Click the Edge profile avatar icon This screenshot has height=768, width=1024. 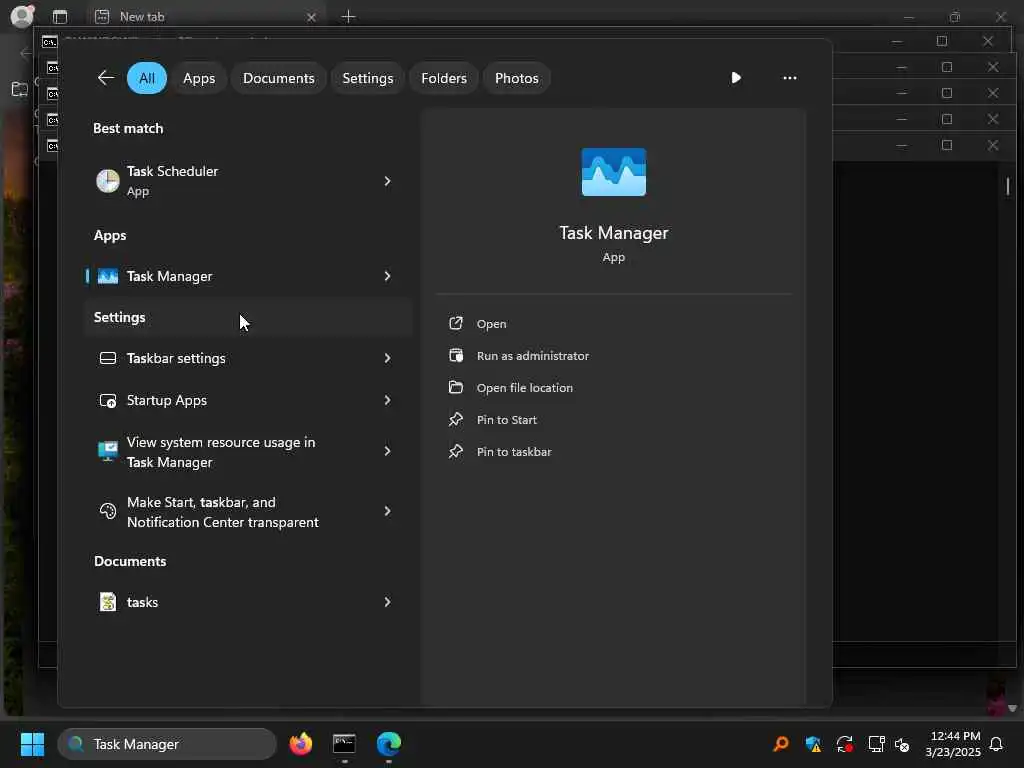point(22,16)
